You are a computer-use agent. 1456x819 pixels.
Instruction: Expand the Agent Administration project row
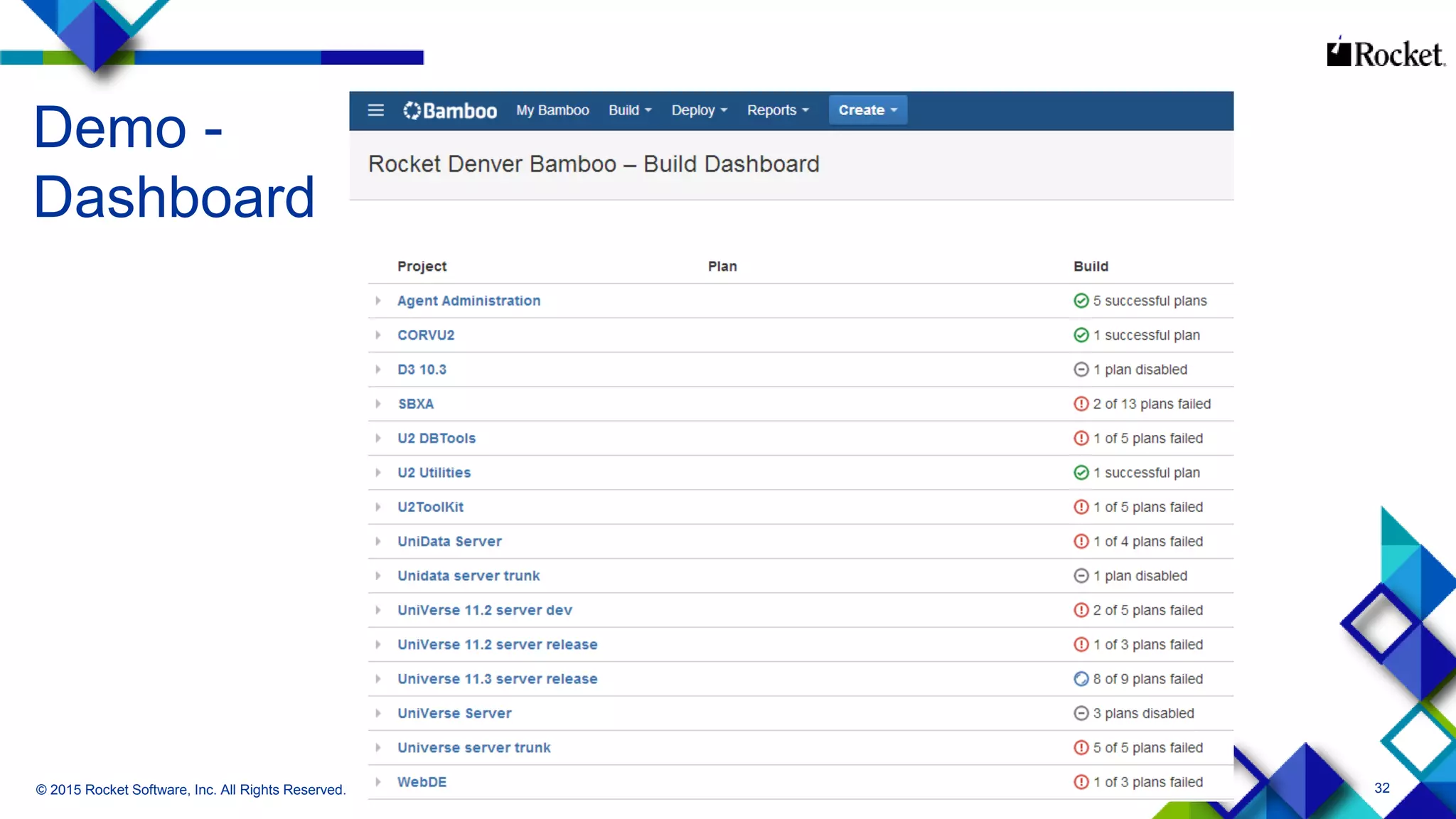coord(378,301)
